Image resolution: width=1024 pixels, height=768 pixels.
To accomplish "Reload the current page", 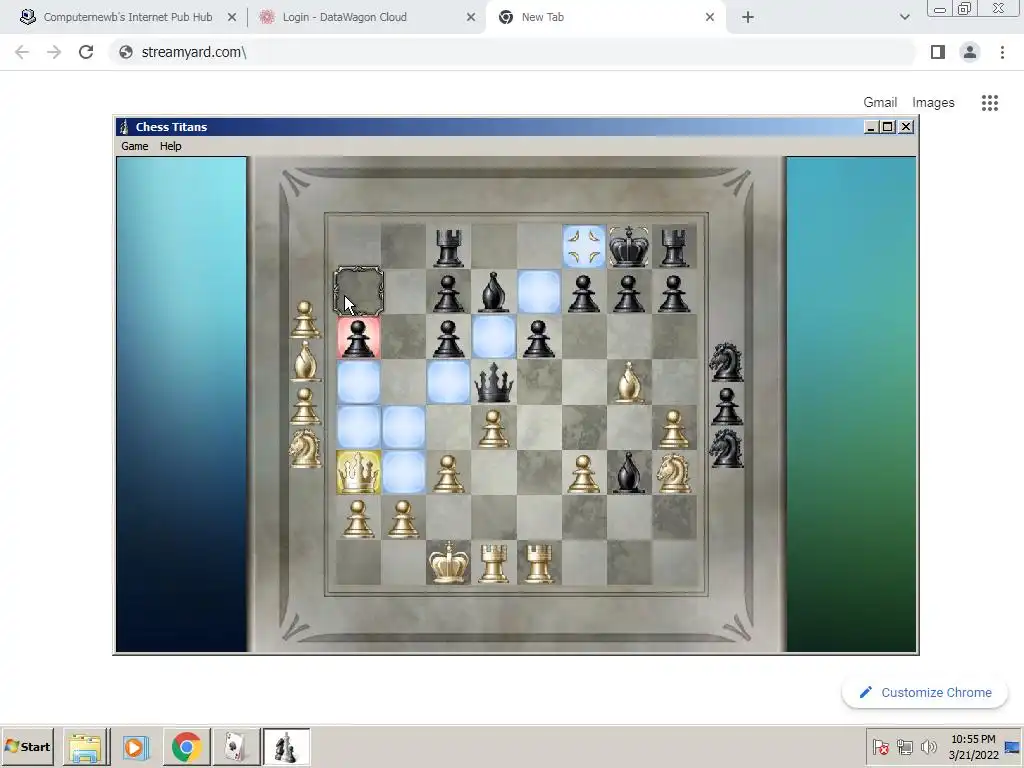I will pos(86,52).
